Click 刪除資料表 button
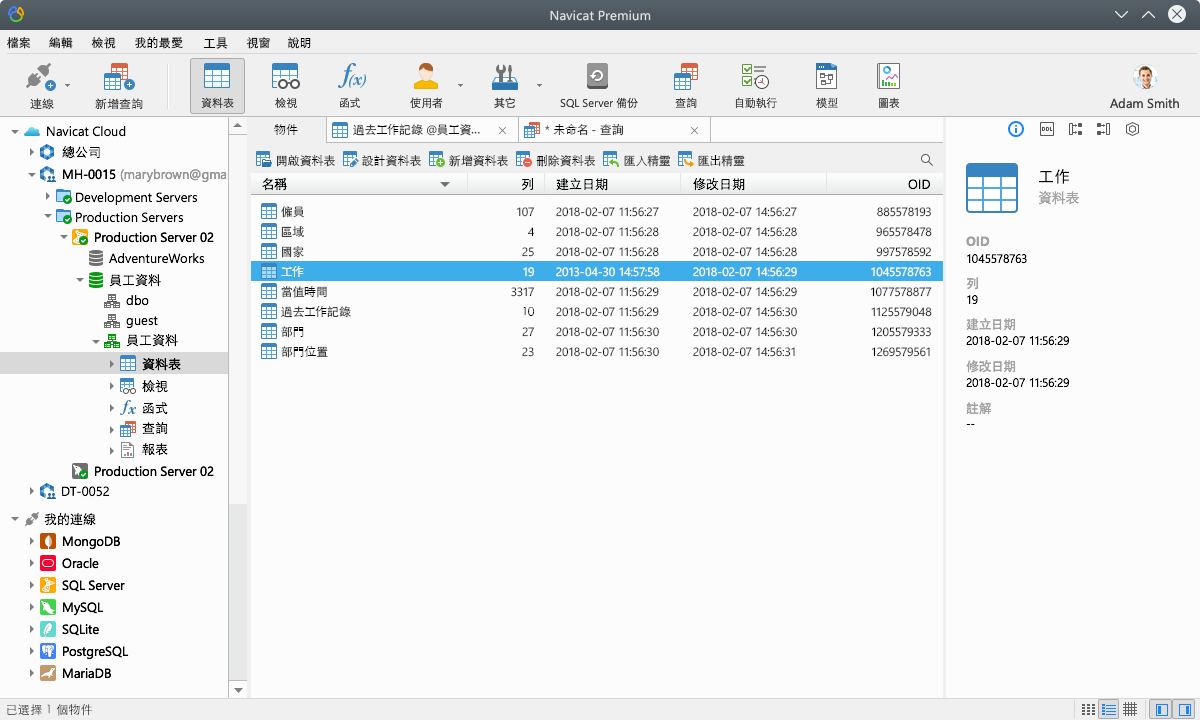The width and height of the screenshot is (1200, 720). coord(555,160)
